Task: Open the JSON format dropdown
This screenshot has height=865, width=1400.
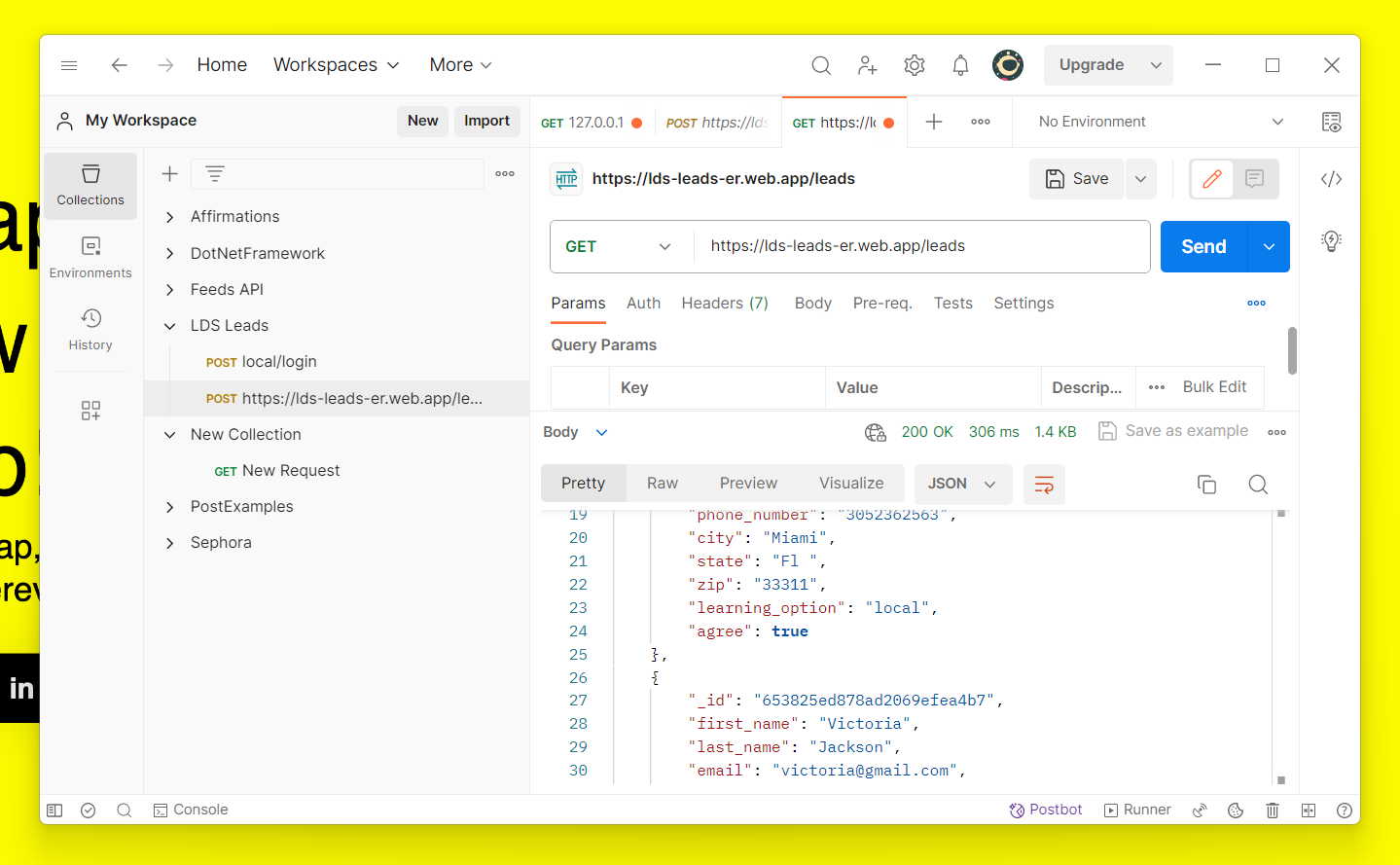Action: click(962, 485)
